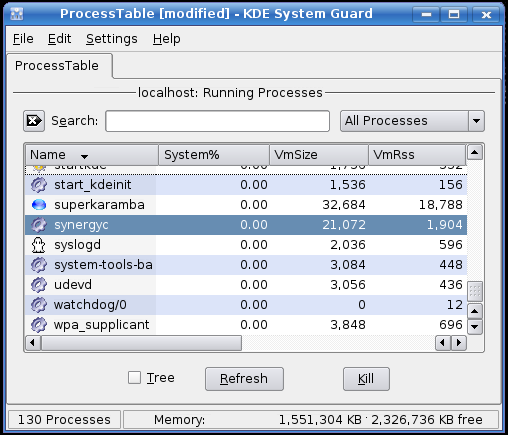Enable the Tree view checkbox
Viewport: 508px width, 435px height.
134,378
